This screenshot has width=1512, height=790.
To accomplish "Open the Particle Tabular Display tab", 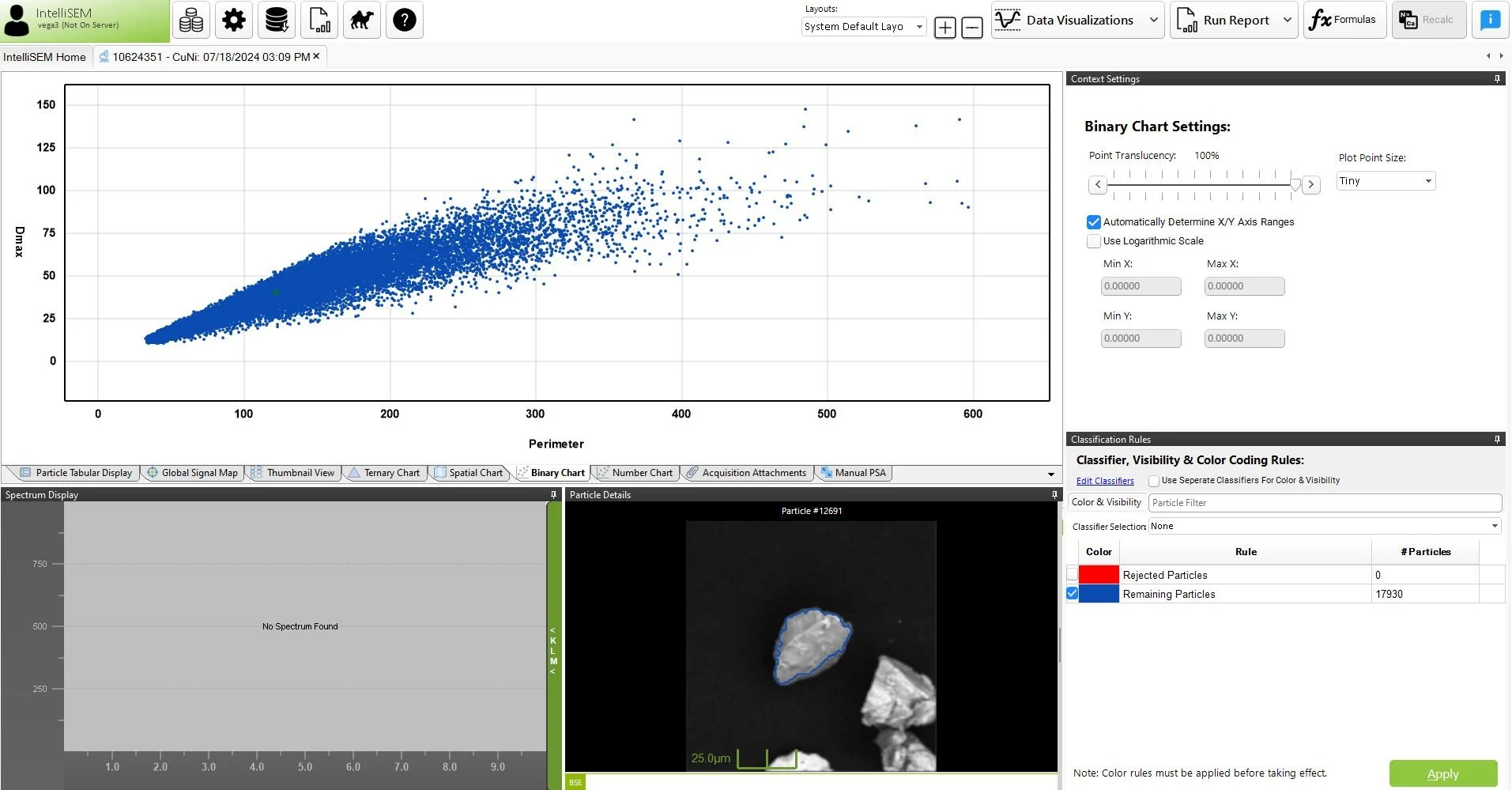I will coord(76,473).
